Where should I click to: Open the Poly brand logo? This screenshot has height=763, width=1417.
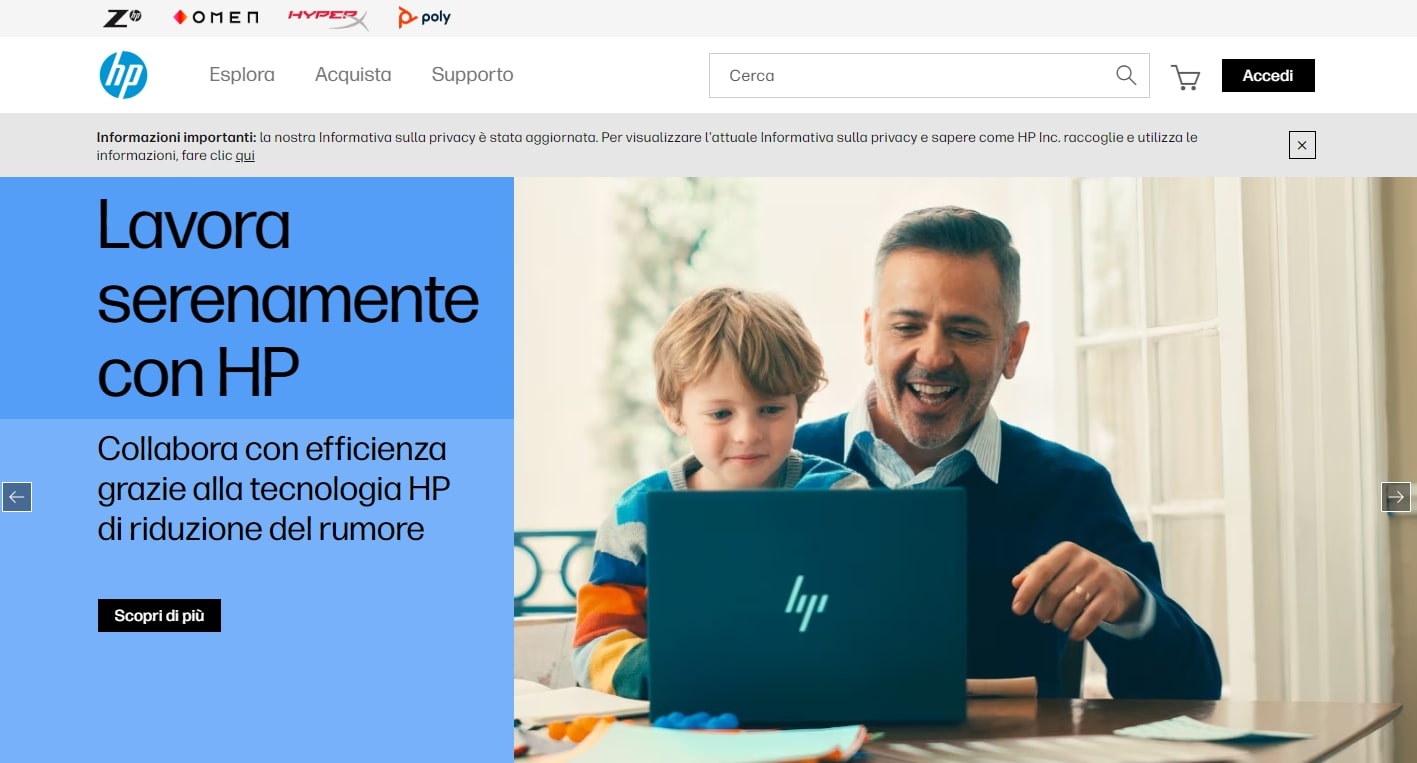pyautogui.click(x=424, y=17)
